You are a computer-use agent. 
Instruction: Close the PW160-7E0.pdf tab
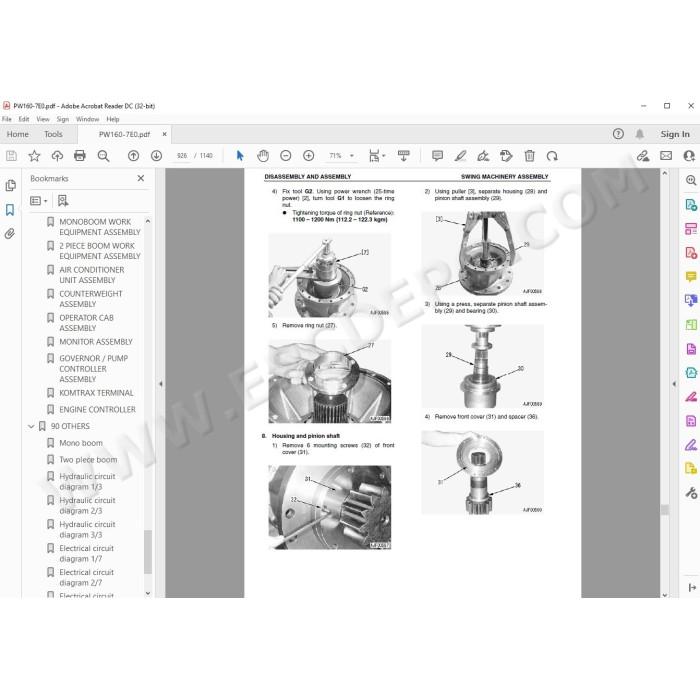point(164,134)
